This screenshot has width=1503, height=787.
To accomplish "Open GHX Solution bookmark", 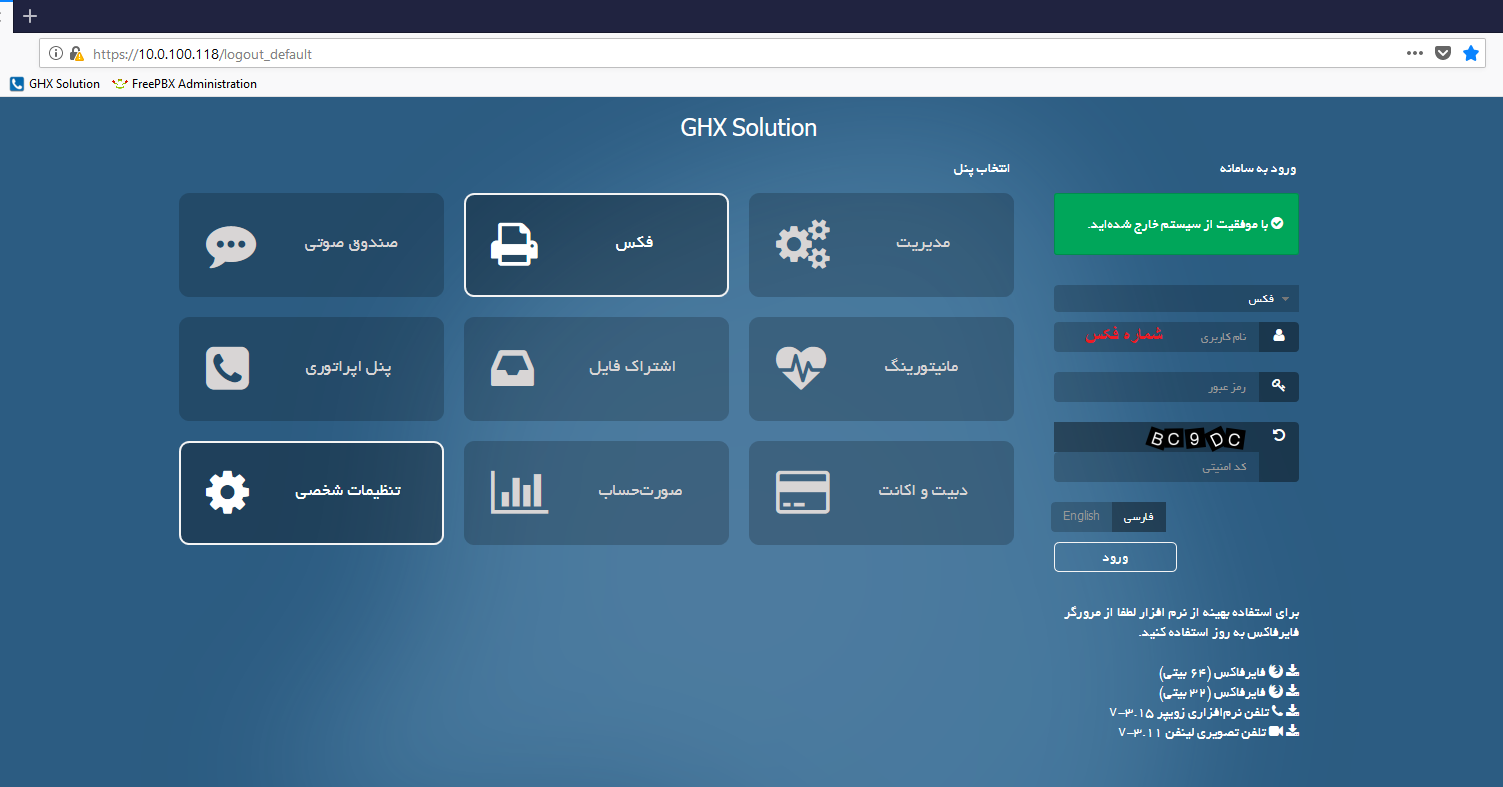I will (55, 84).
